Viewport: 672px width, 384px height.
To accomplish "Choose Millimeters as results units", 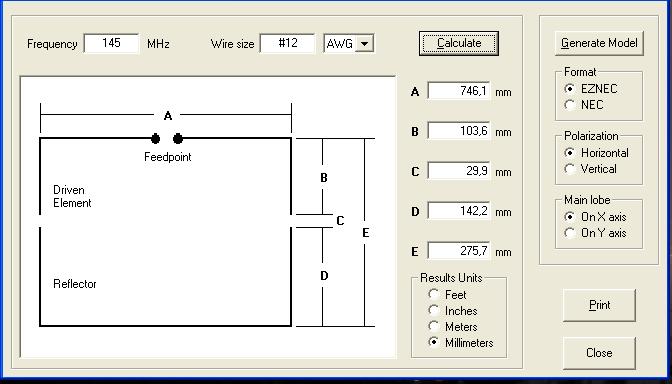I will (461, 342).
